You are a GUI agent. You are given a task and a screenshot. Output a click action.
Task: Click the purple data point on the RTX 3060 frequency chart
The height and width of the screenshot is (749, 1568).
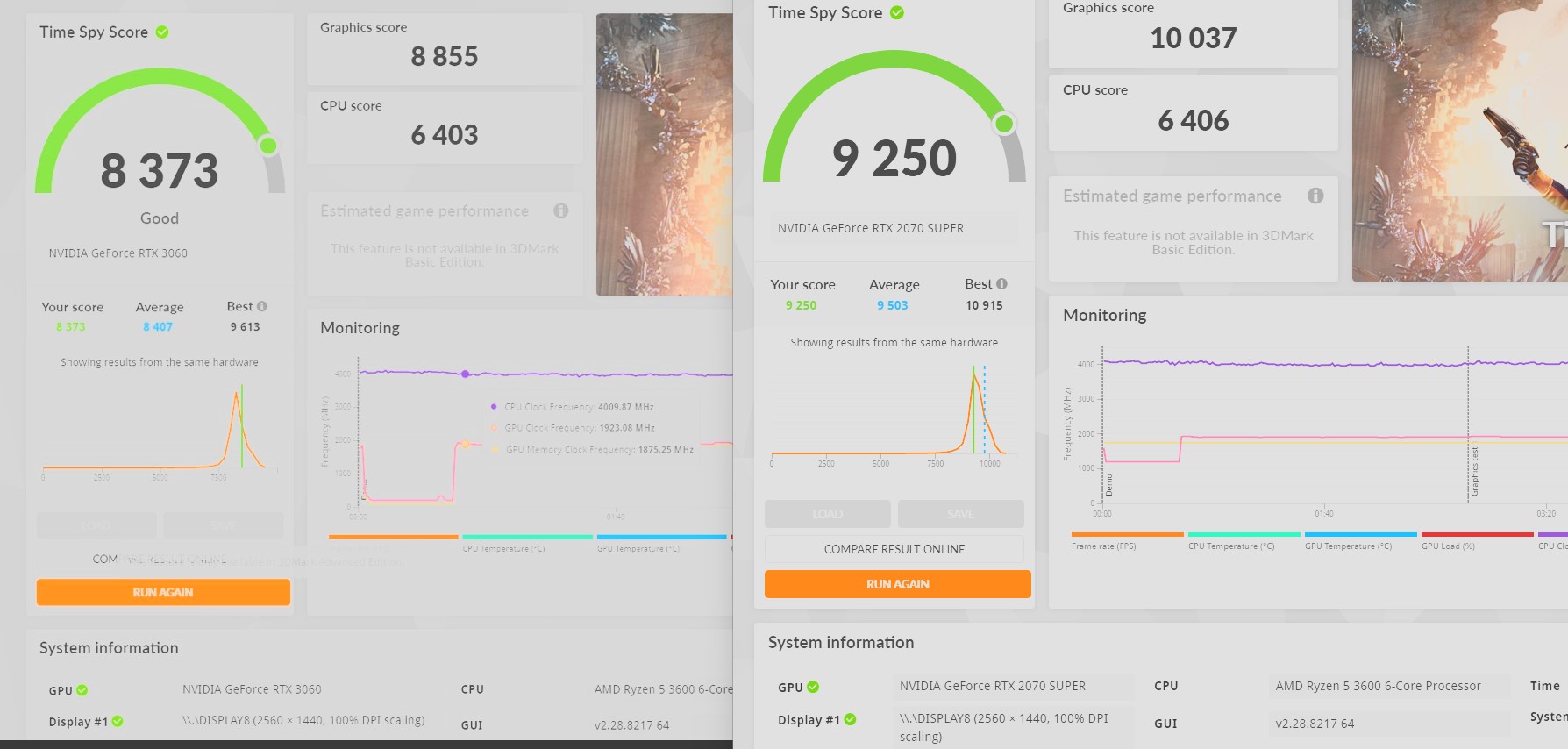pyautogui.click(x=466, y=374)
